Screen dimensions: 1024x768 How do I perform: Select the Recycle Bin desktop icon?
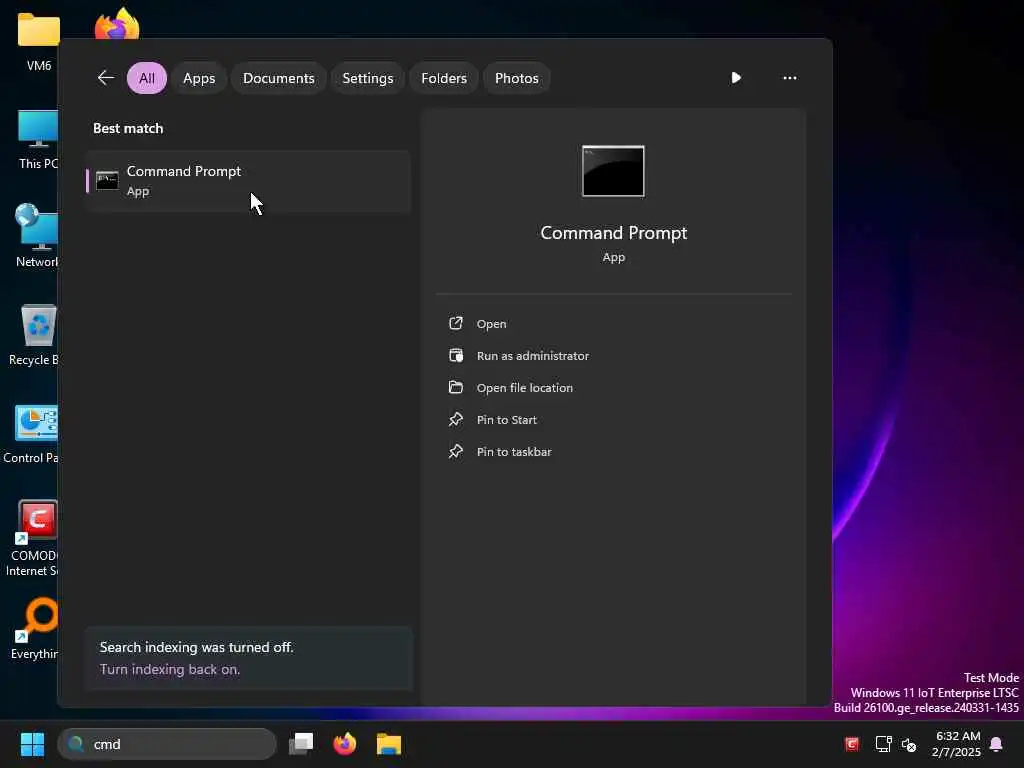pyautogui.click(x=34, y=335)
